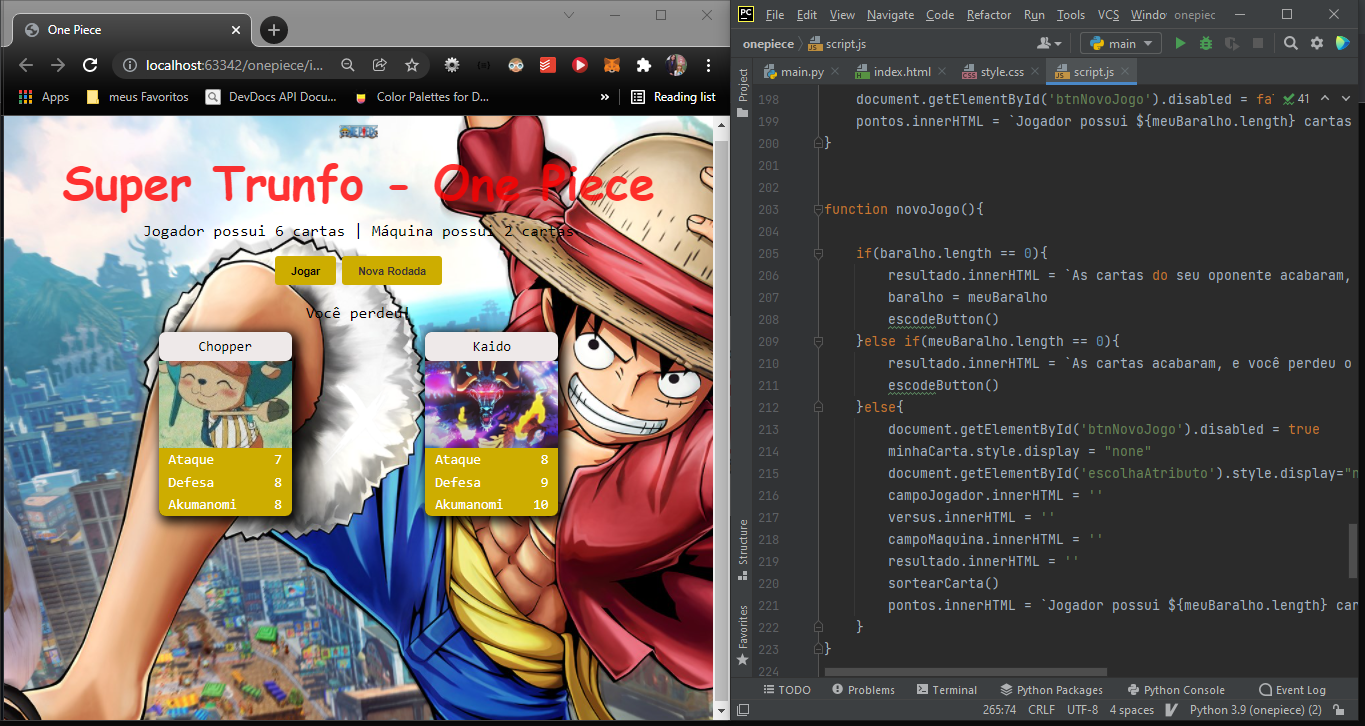Start debugging with the bug icon
Image resolution: width=1365 pixels, height=726 pixels.
(1205, 43)
